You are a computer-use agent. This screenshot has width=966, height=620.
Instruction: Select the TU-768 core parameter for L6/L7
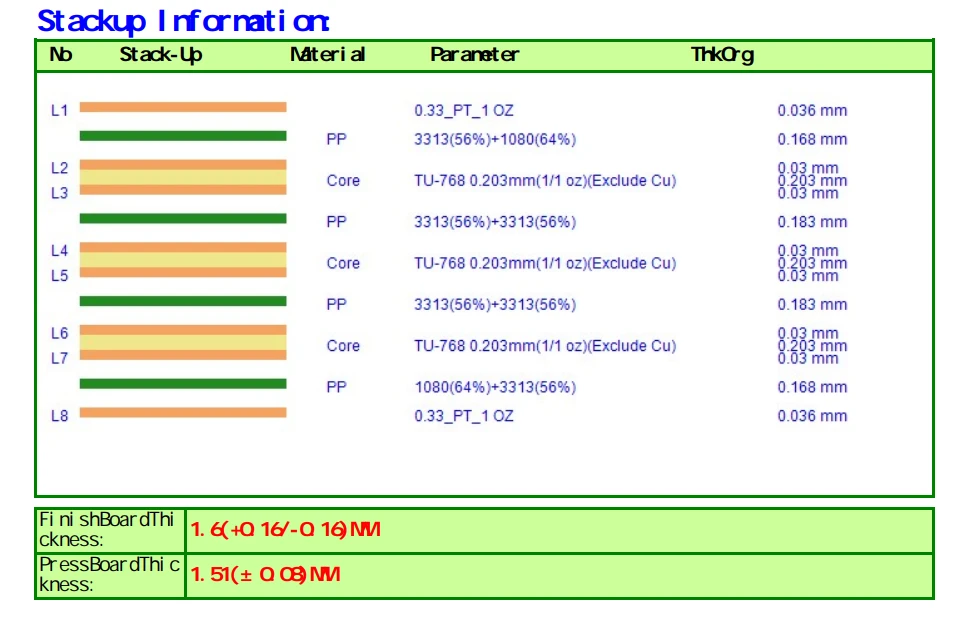pyautogui.click(x=545, y=346)
